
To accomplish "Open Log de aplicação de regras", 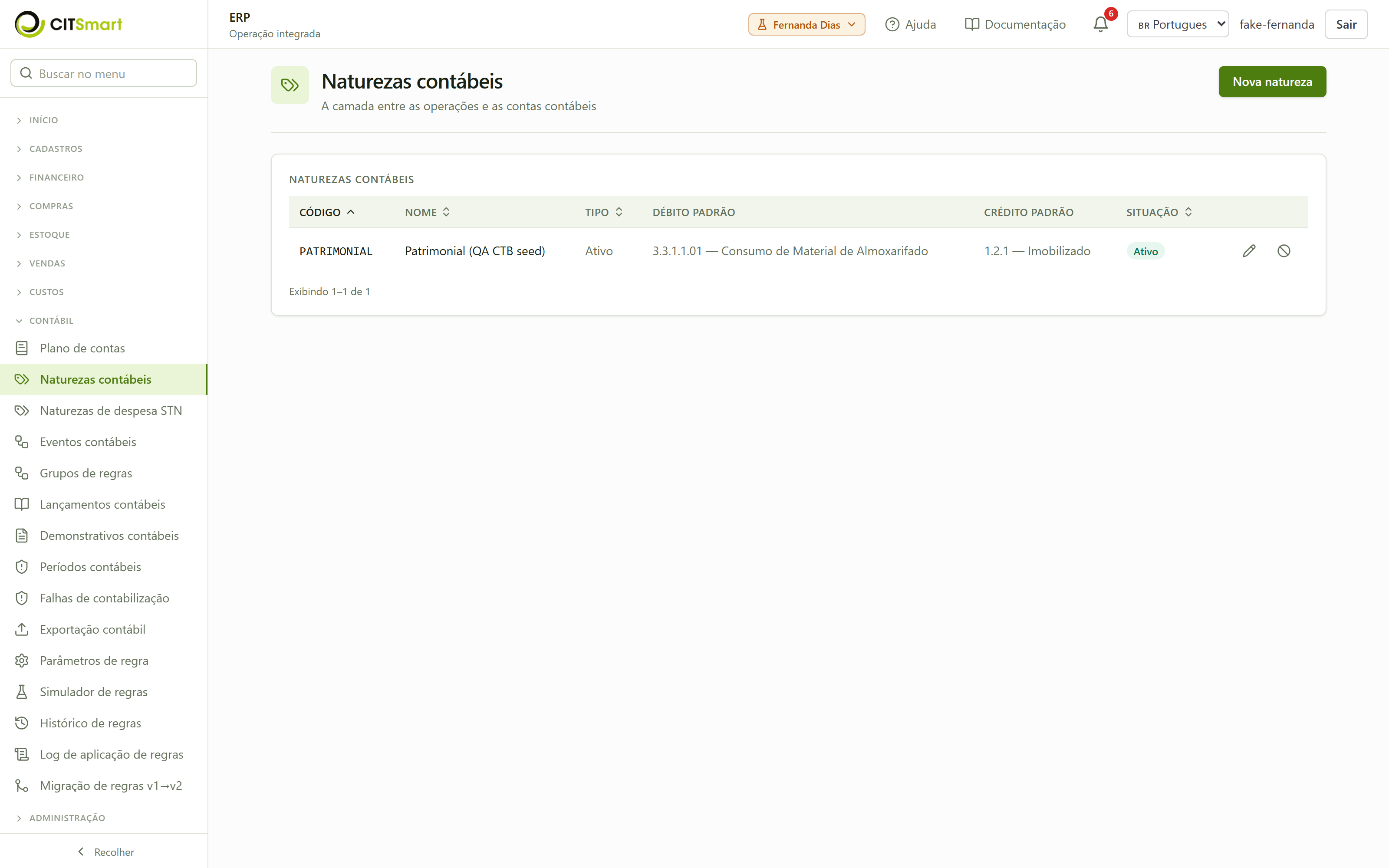I will 104,754.
